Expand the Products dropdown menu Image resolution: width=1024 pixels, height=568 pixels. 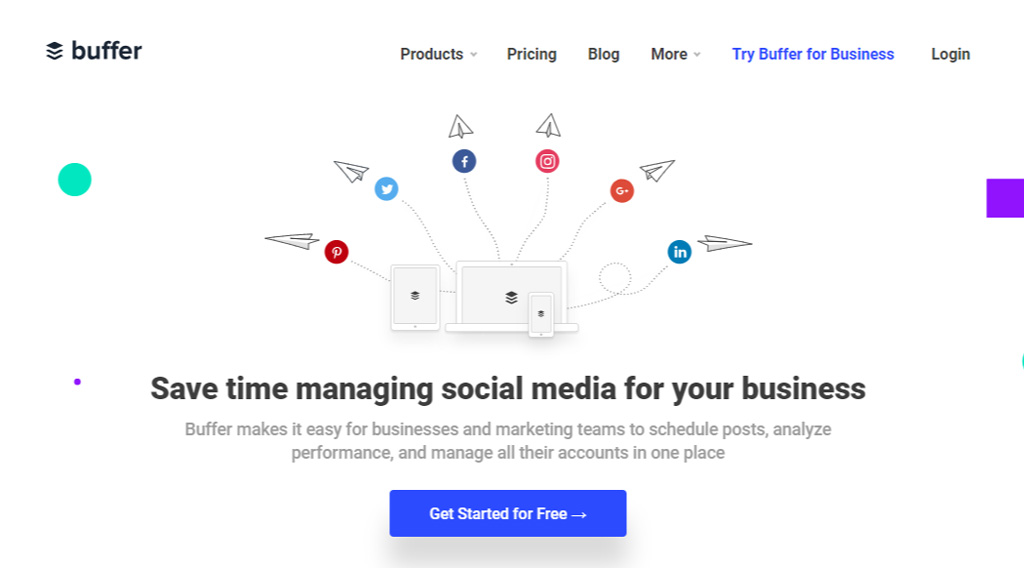(438, 54)
